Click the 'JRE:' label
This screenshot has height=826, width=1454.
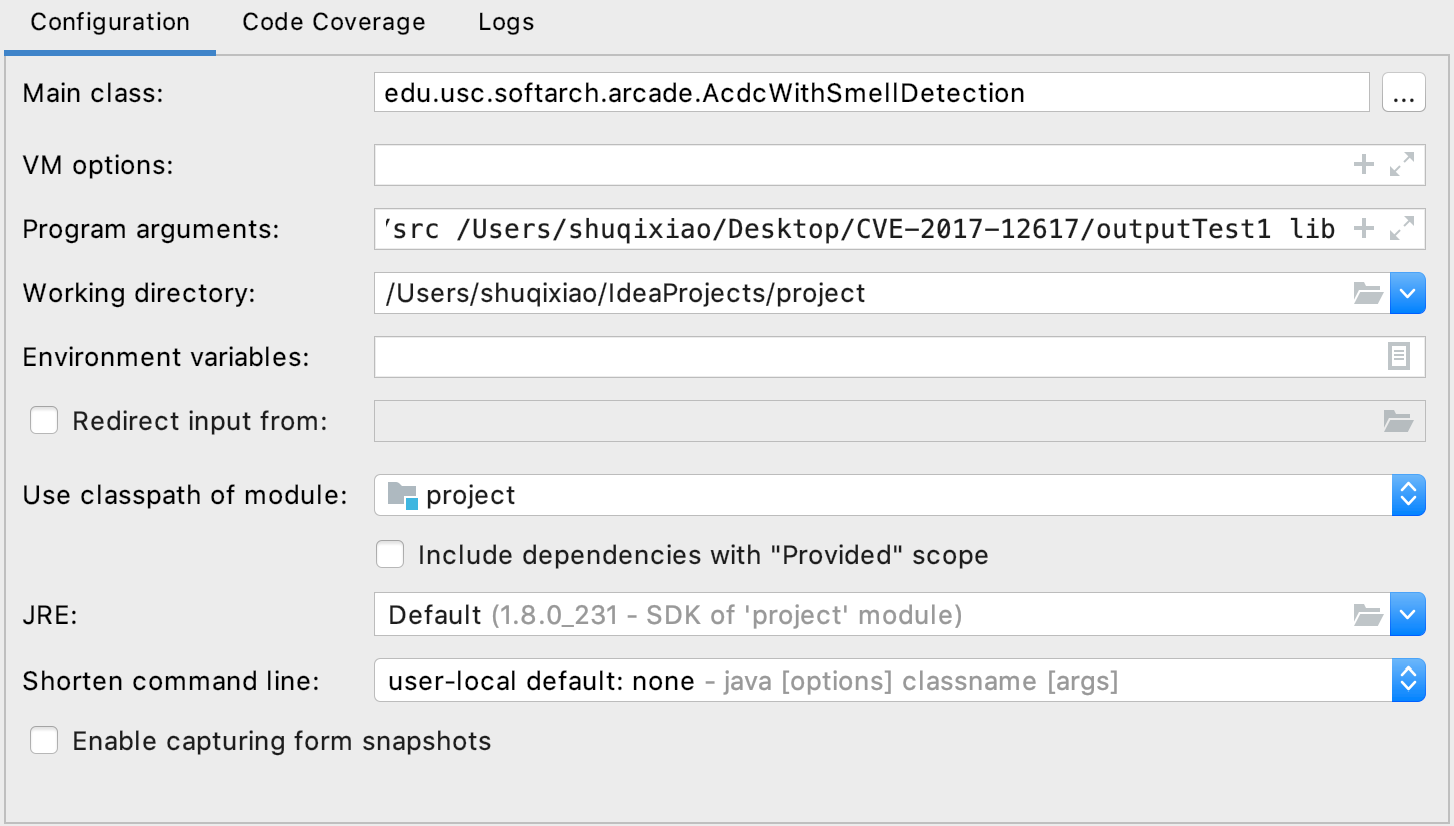[x=50, y=615]
